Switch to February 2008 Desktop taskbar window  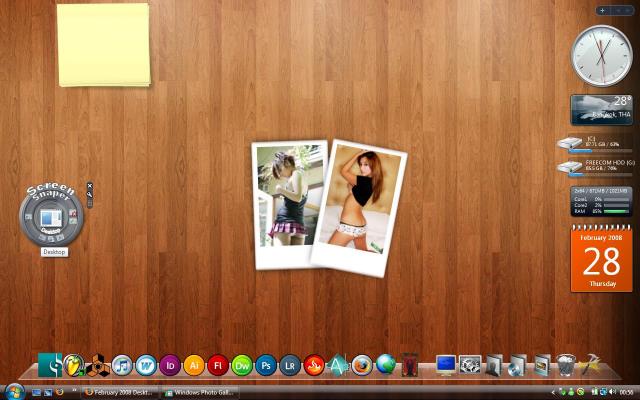coord(120,393)
